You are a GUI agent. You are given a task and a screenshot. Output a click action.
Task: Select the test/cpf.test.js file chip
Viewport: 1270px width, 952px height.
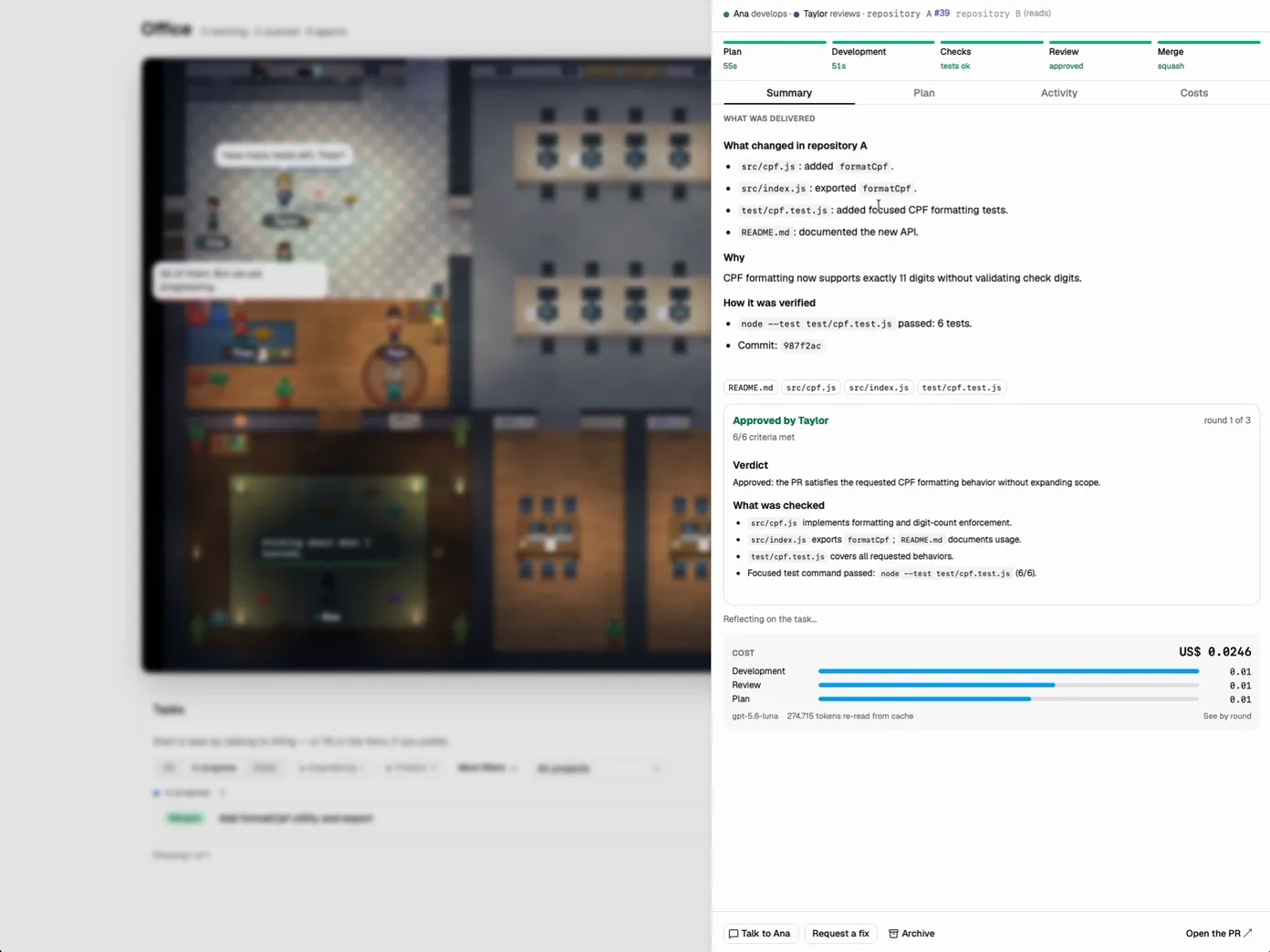(962, 388)
